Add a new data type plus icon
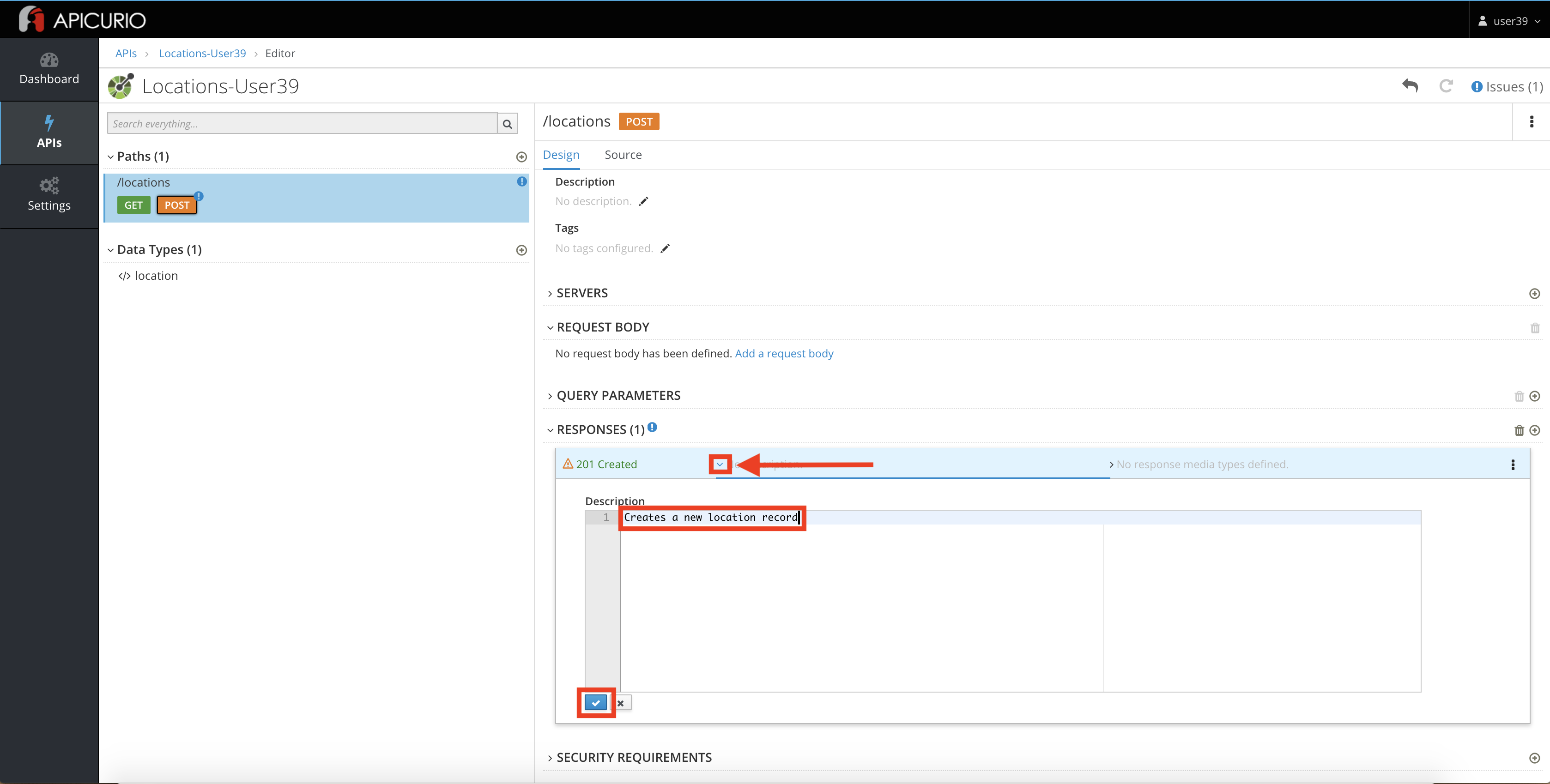1550x784 pixels. tap(522, 250)
